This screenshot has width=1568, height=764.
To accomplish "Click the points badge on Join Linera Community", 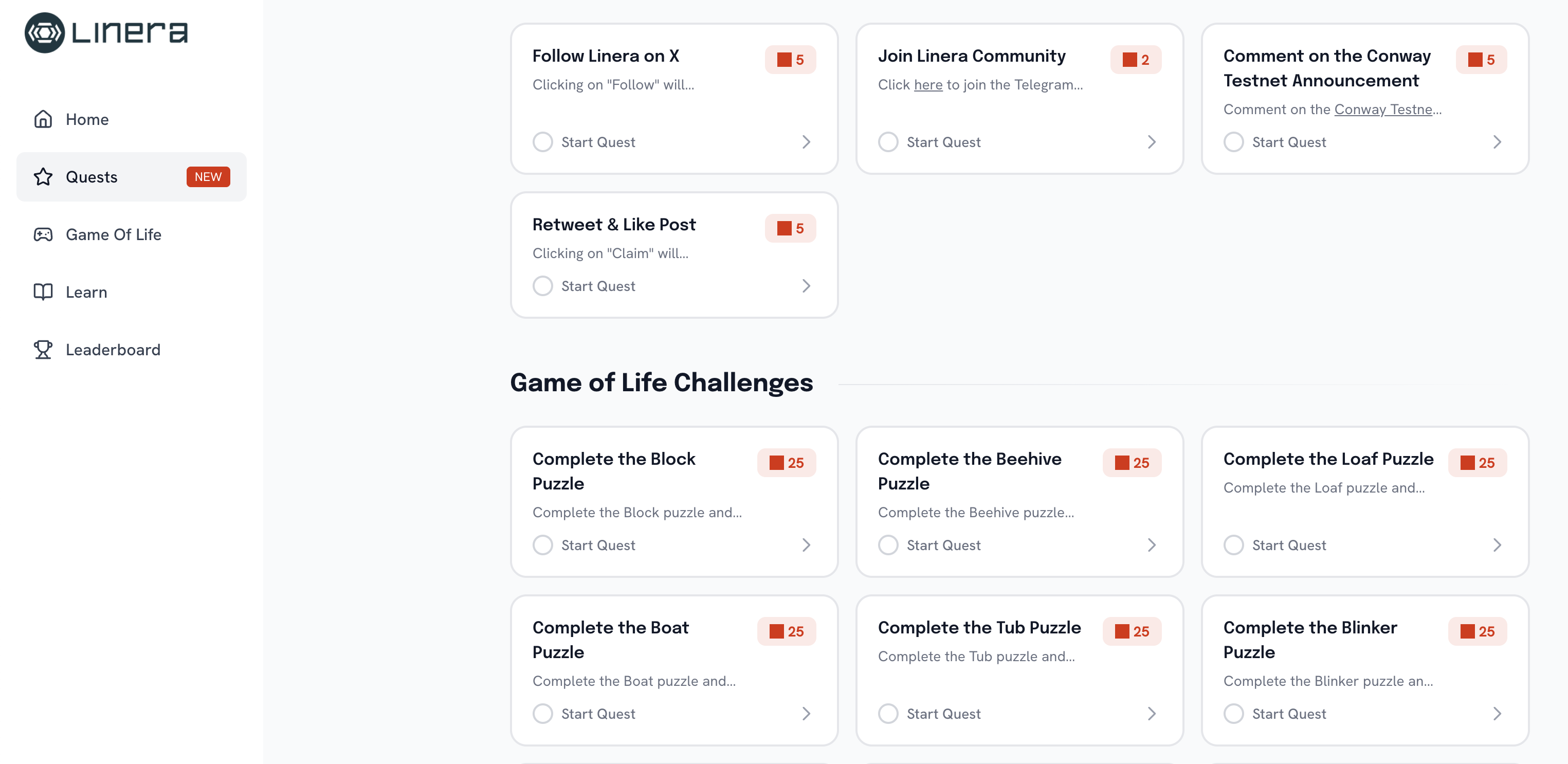I will click(1135, 60).
